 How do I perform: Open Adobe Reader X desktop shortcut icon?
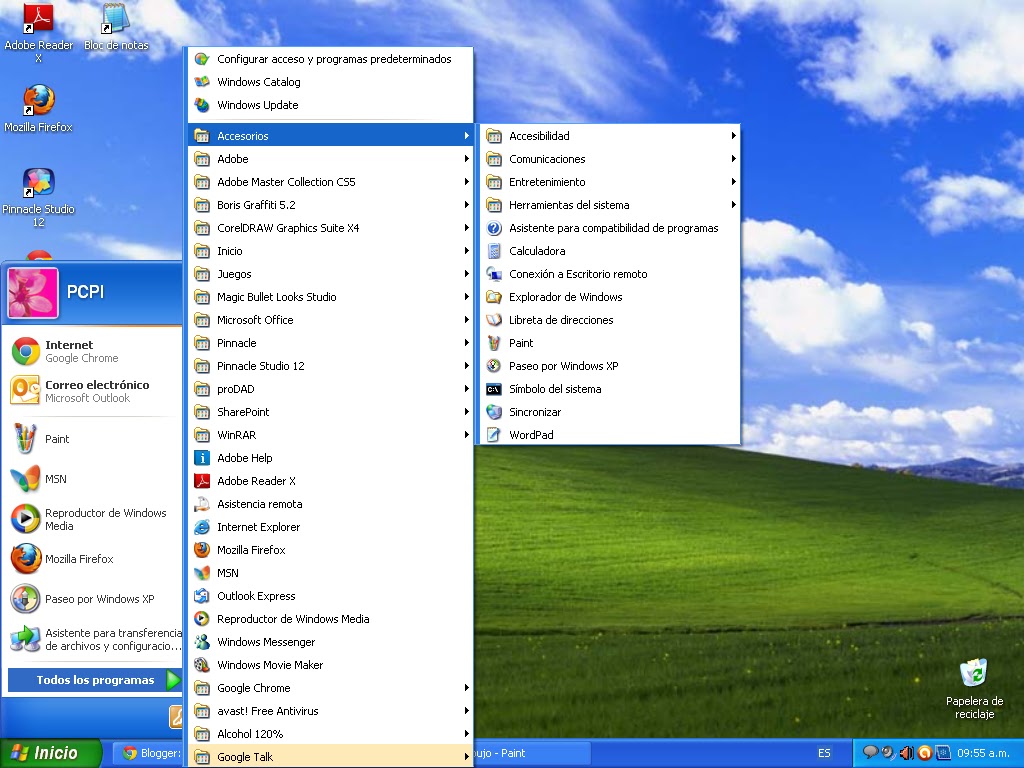[38, 18]
